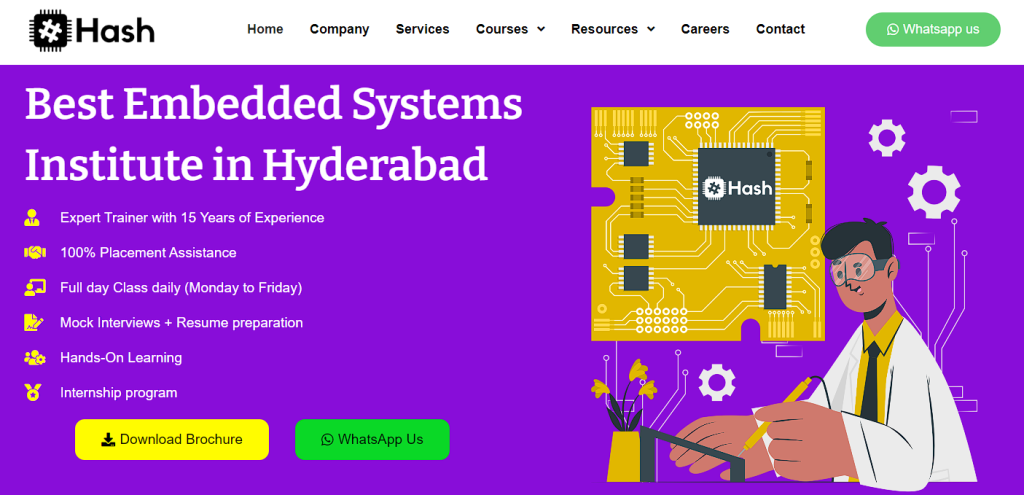
Task: Click the handshake placement icon
Action: (x=34, y=252)
